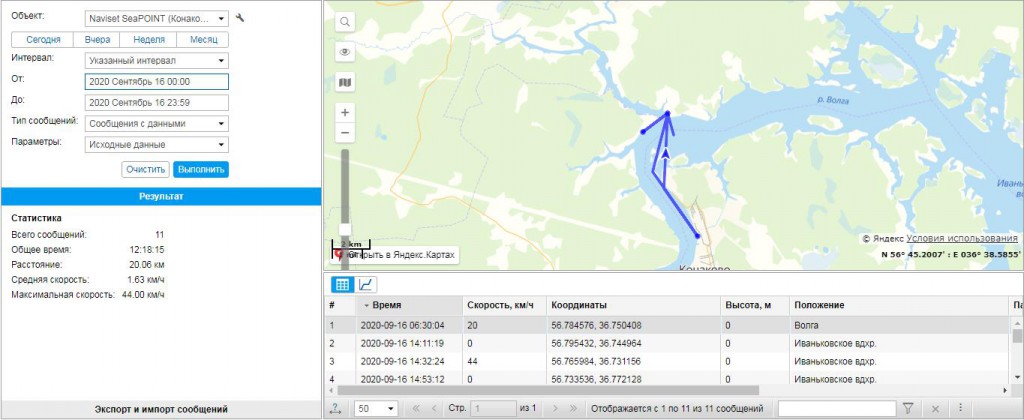Click the От date input field
Image resolution: width=1024 pixels, height=420 pixels.
click(157, 82)
